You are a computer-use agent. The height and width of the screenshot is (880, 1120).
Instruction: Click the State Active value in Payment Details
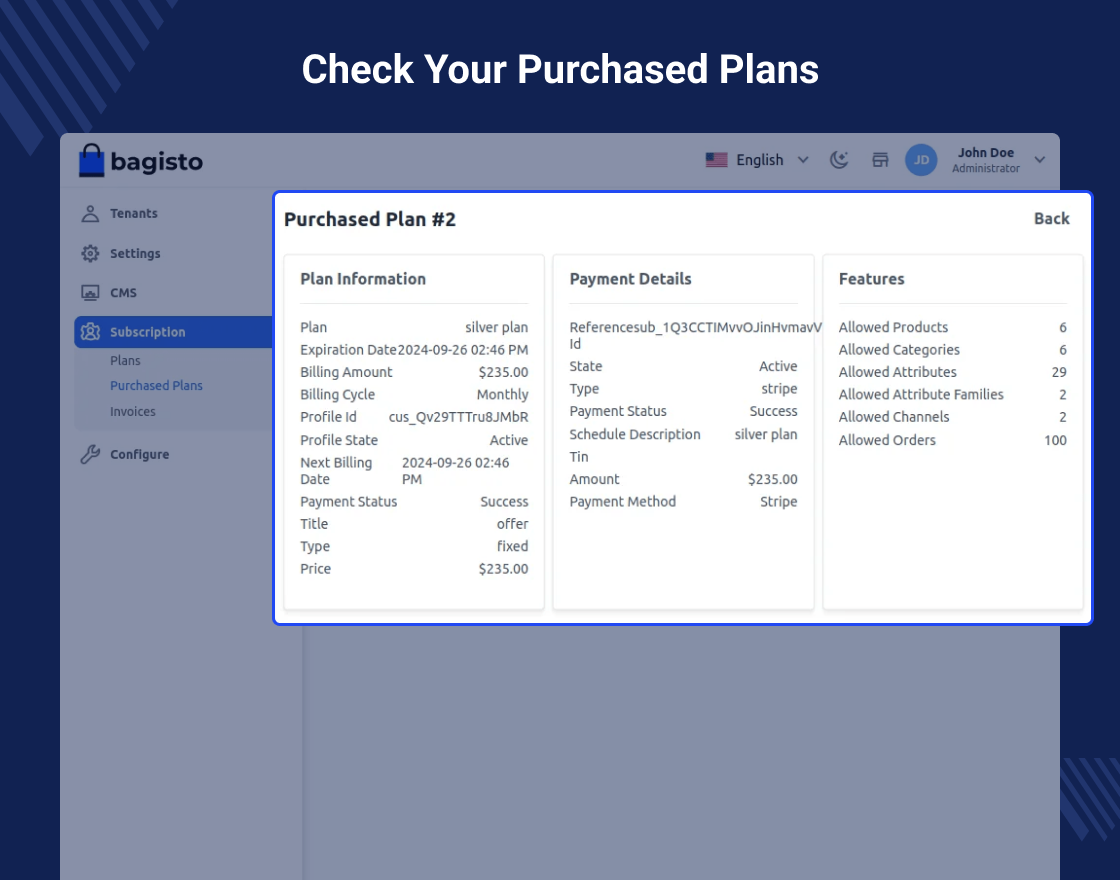[x=778, y=366]
